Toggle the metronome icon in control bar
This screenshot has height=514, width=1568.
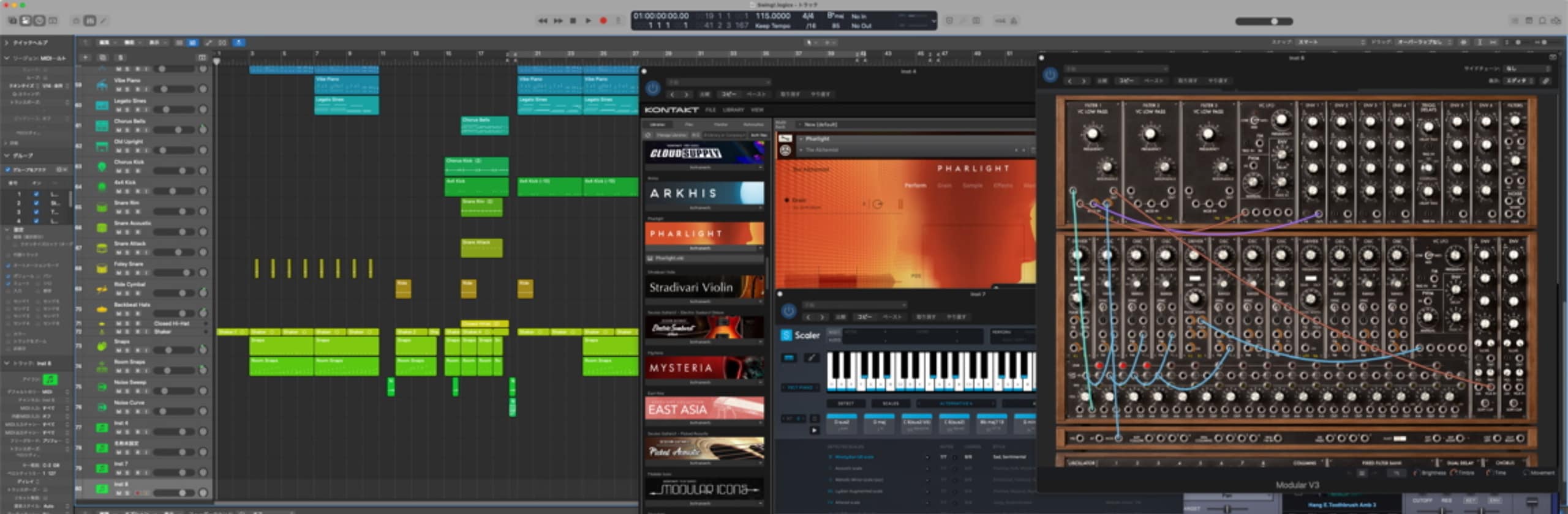click(x=1014, y=21)
